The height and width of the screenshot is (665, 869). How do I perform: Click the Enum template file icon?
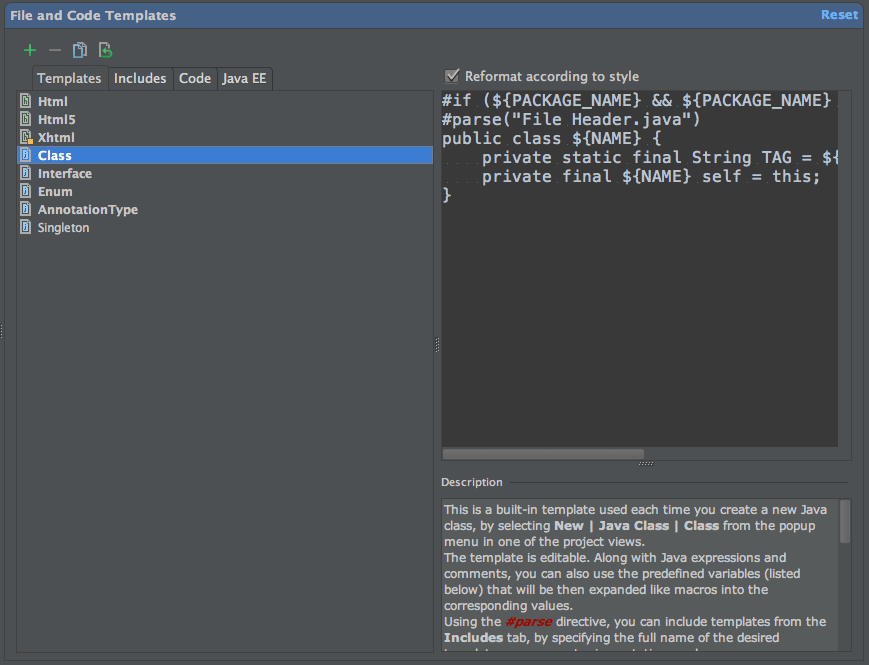(25, 191)
